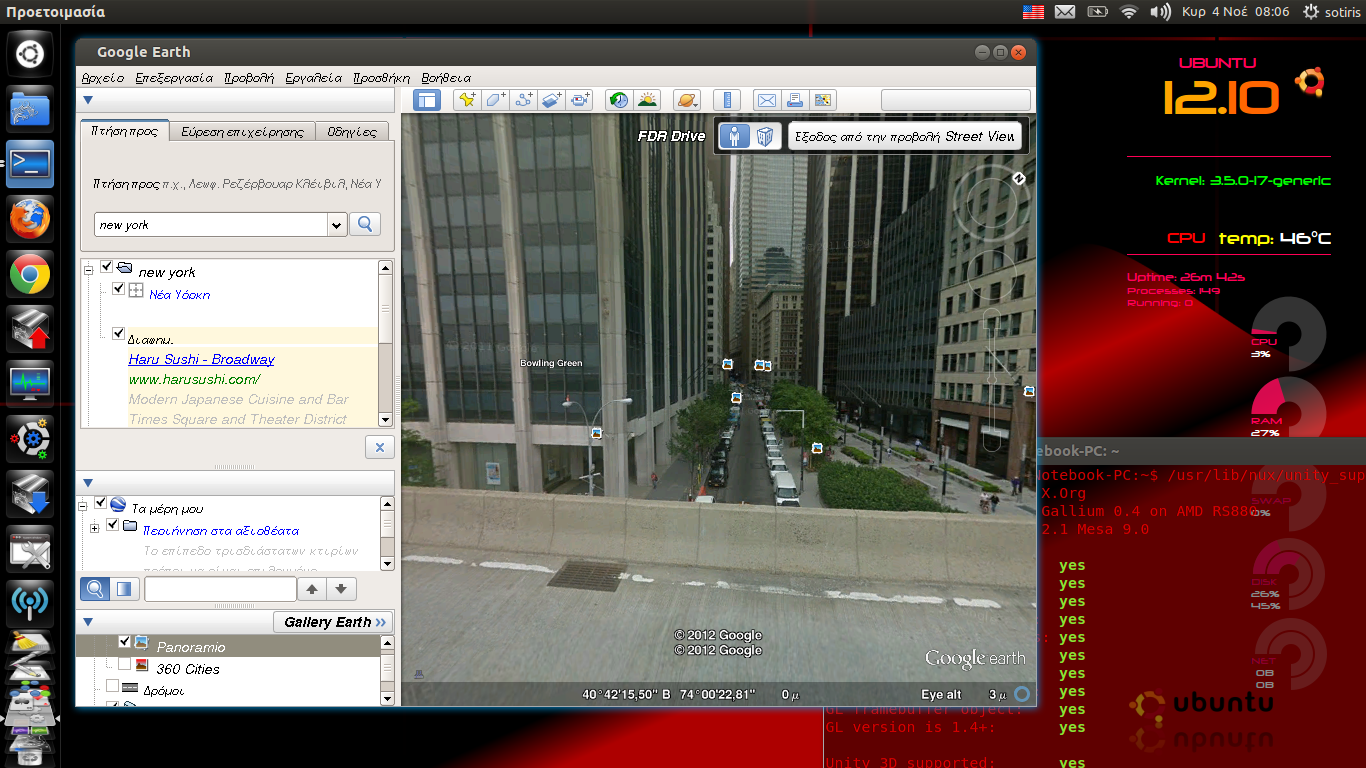Open the Ubuntu Dash home button

pos(30,53)
